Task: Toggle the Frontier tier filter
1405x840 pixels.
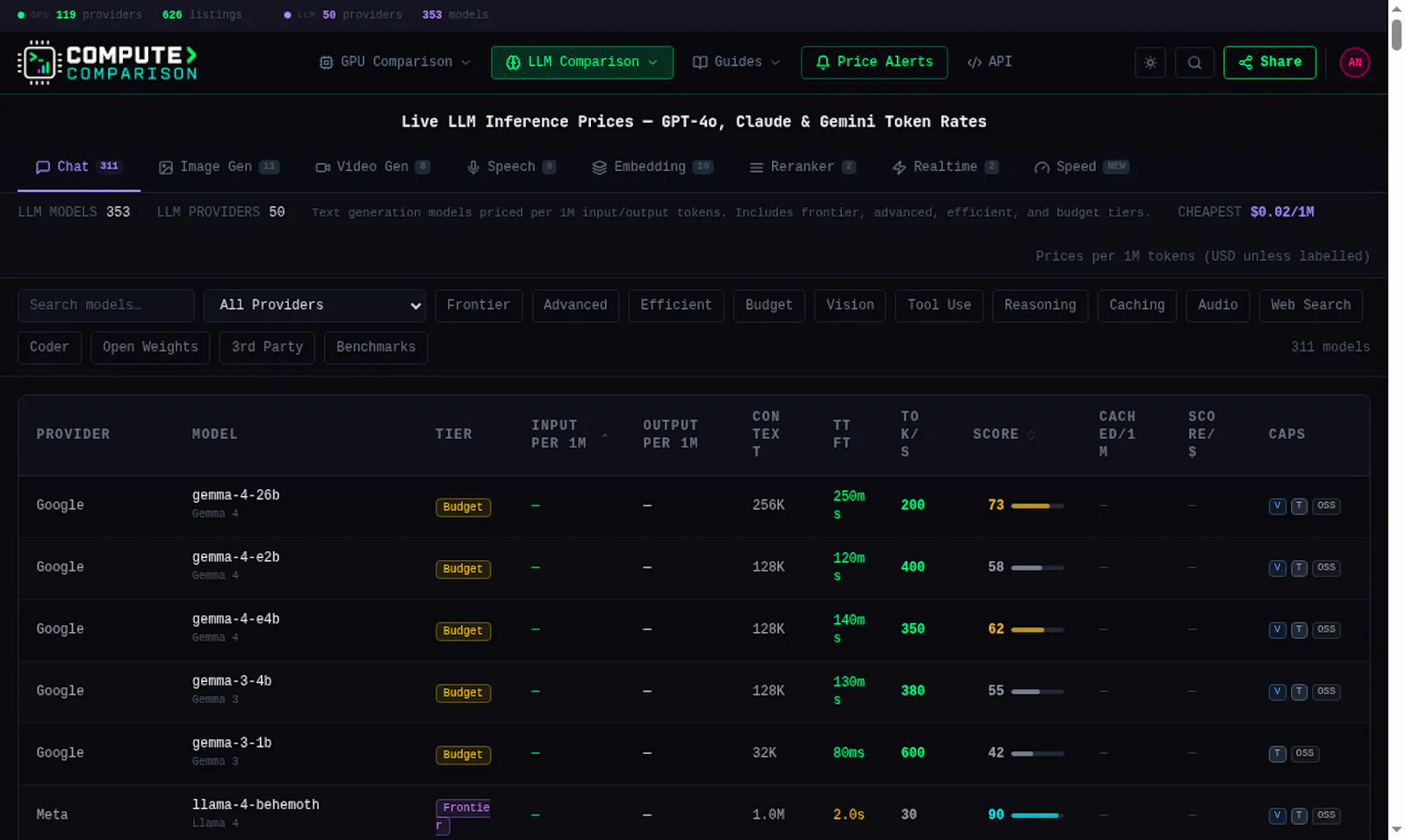Action: coord(479,305)
